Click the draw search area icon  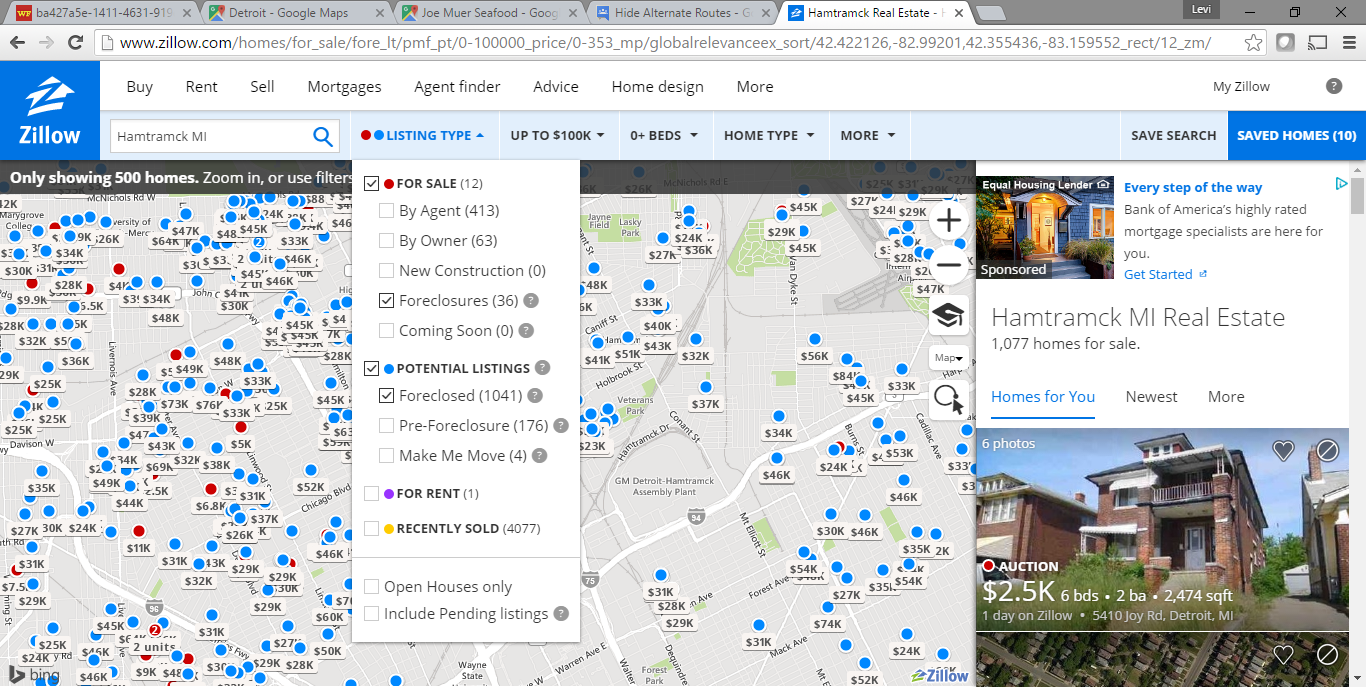948,400
